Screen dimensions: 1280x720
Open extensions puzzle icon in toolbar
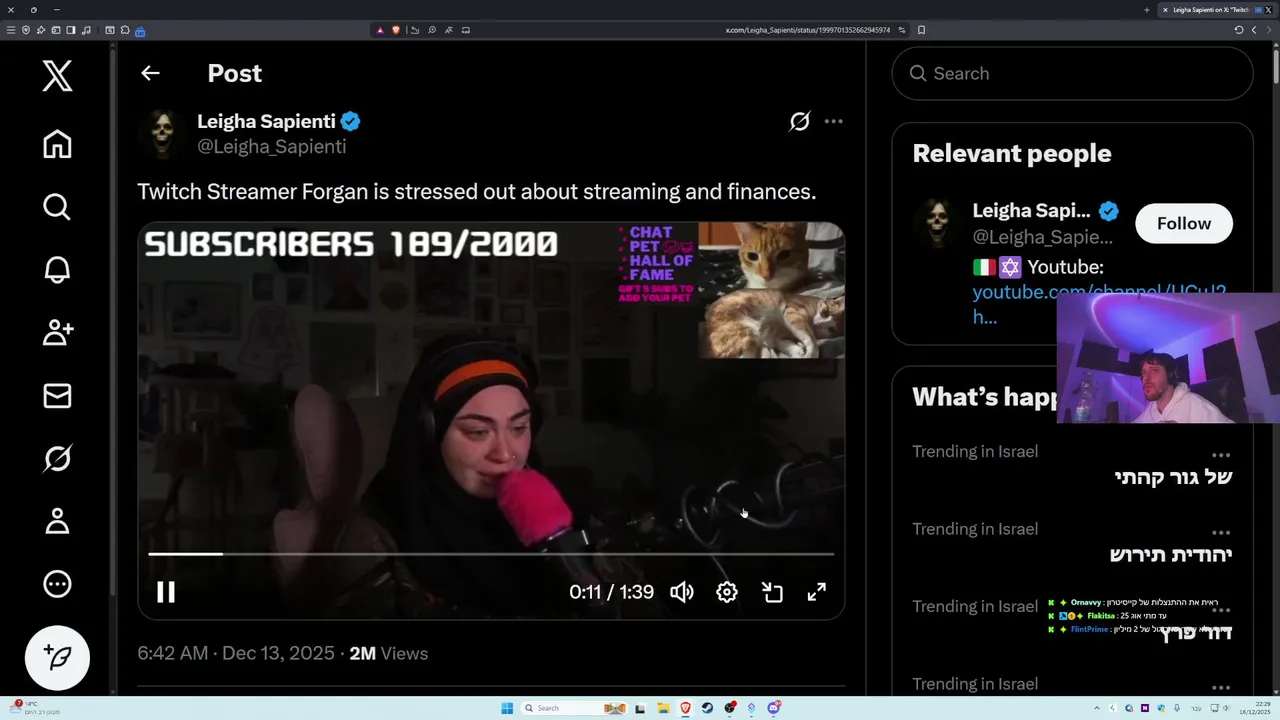(x=124, y=30)
